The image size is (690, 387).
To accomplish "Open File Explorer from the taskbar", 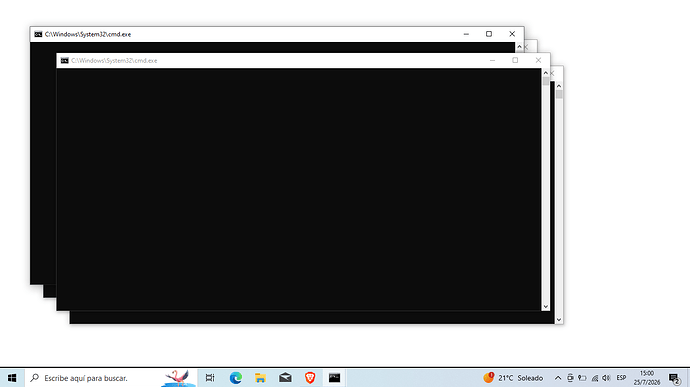I will 260,378.
